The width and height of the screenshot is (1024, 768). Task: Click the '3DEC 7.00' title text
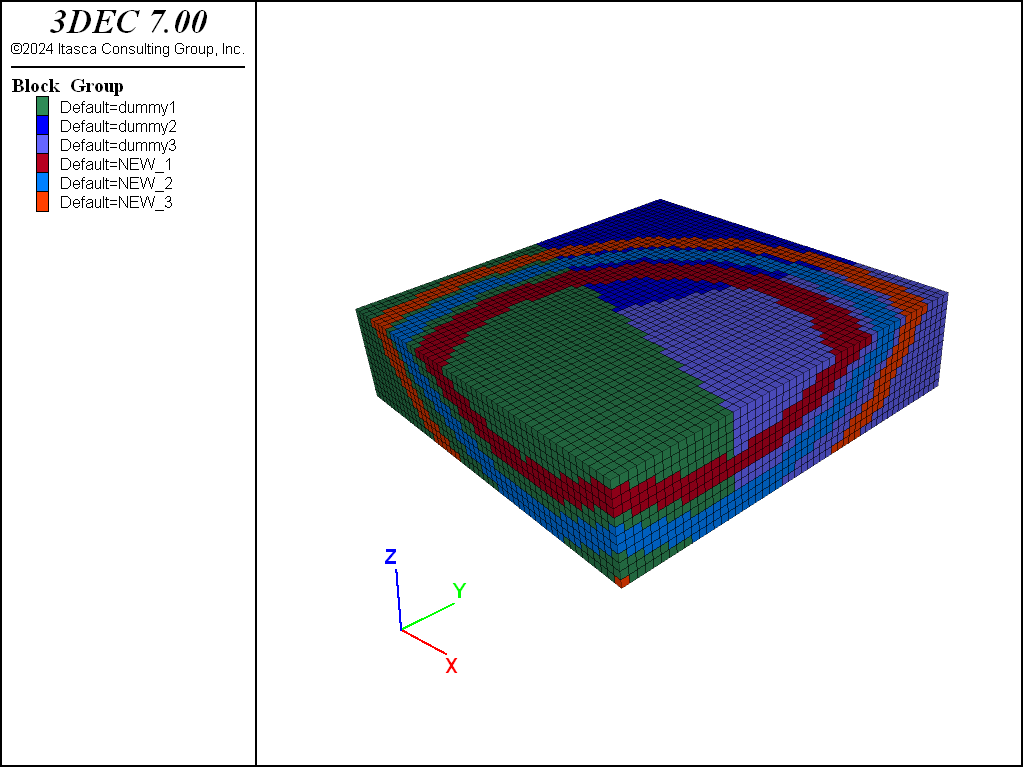pyautogui.click(x=129, y=22)
